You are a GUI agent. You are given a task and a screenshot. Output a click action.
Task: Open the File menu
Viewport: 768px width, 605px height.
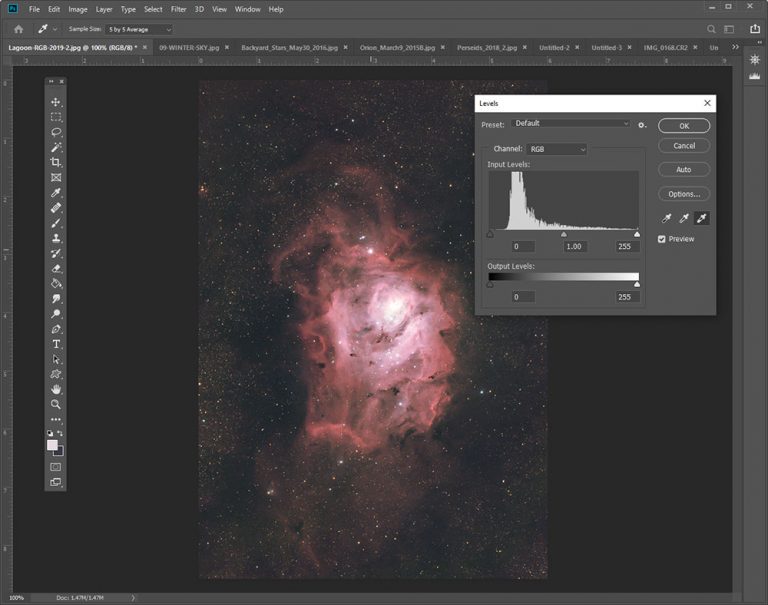coord(34,9)
